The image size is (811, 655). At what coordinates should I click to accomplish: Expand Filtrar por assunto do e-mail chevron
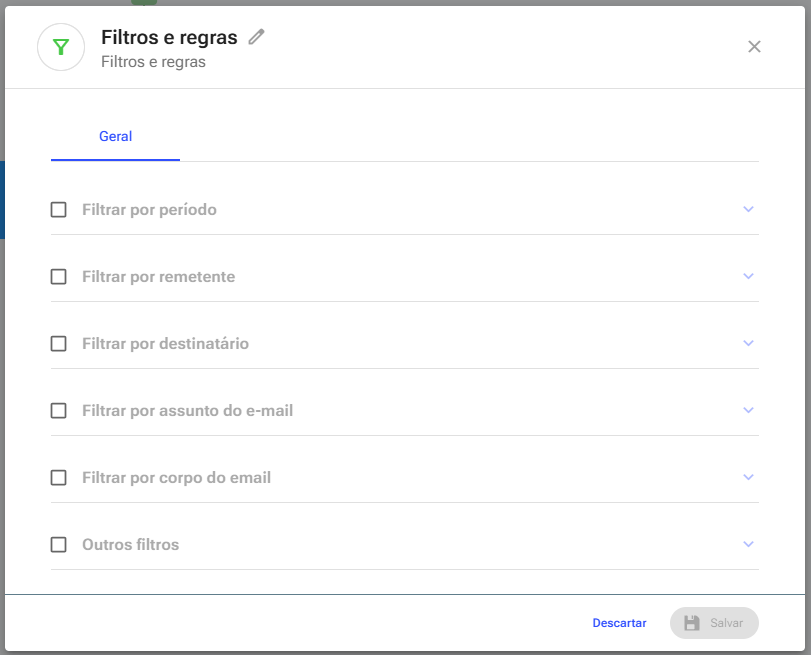click(x=748, y=410)
